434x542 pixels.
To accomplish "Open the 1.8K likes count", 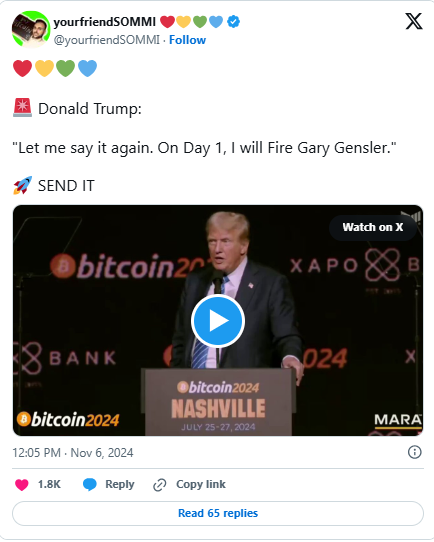I will point(49,484).
